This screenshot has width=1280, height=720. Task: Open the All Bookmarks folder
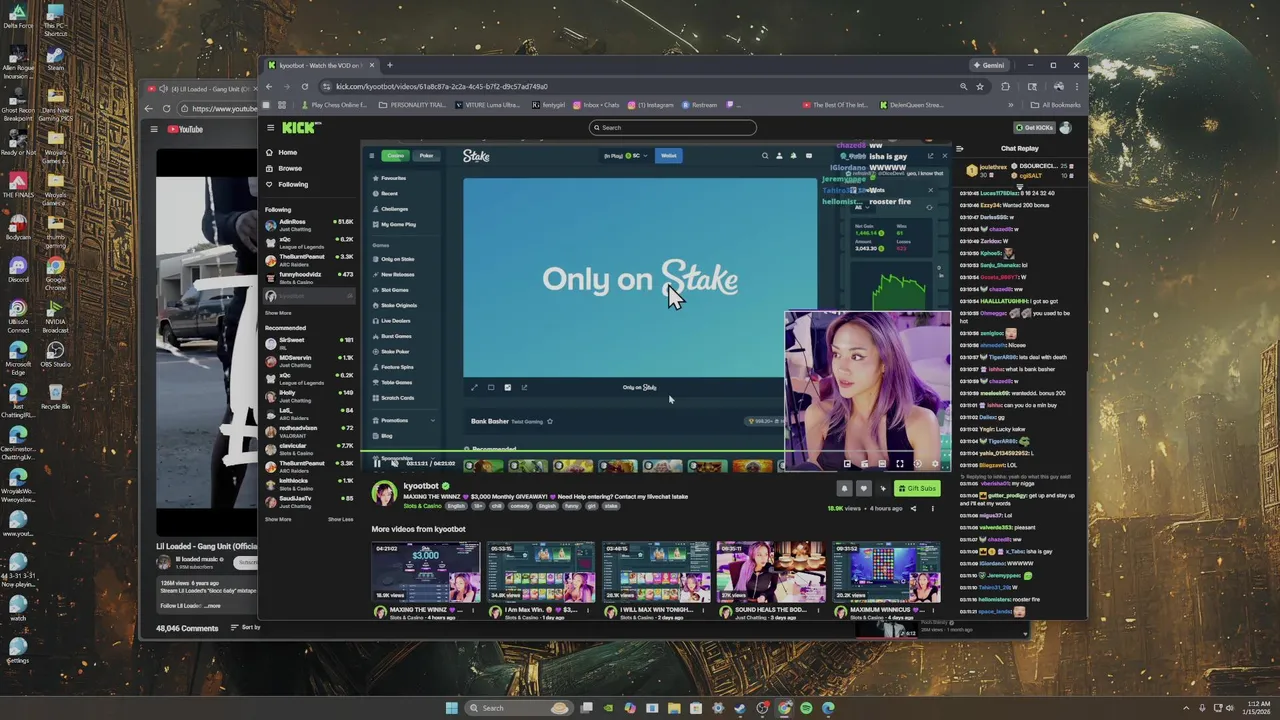tap(1055, 104)
